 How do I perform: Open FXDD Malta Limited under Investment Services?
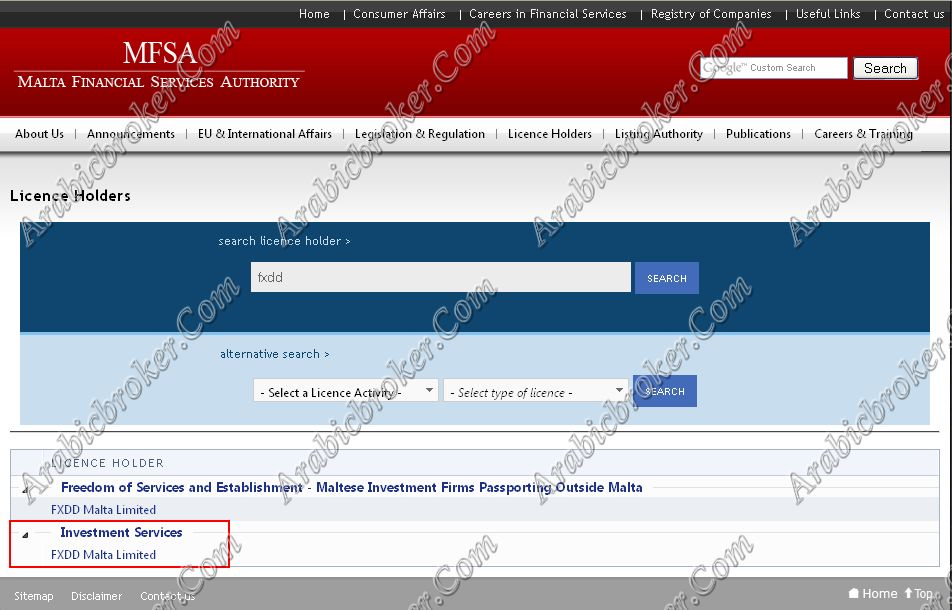[x=103, y=555]
